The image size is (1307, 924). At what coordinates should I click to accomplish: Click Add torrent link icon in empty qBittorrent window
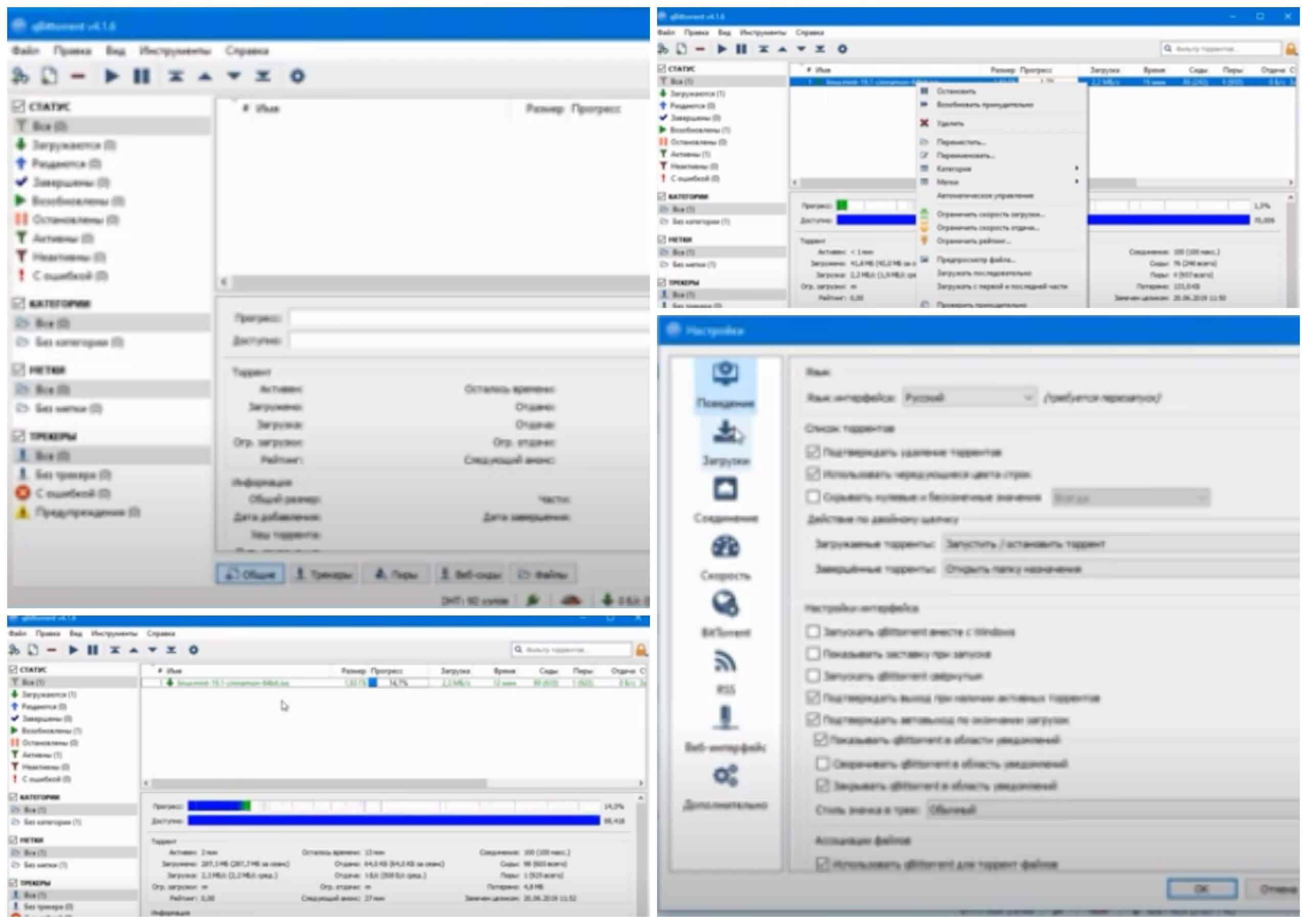20,76
